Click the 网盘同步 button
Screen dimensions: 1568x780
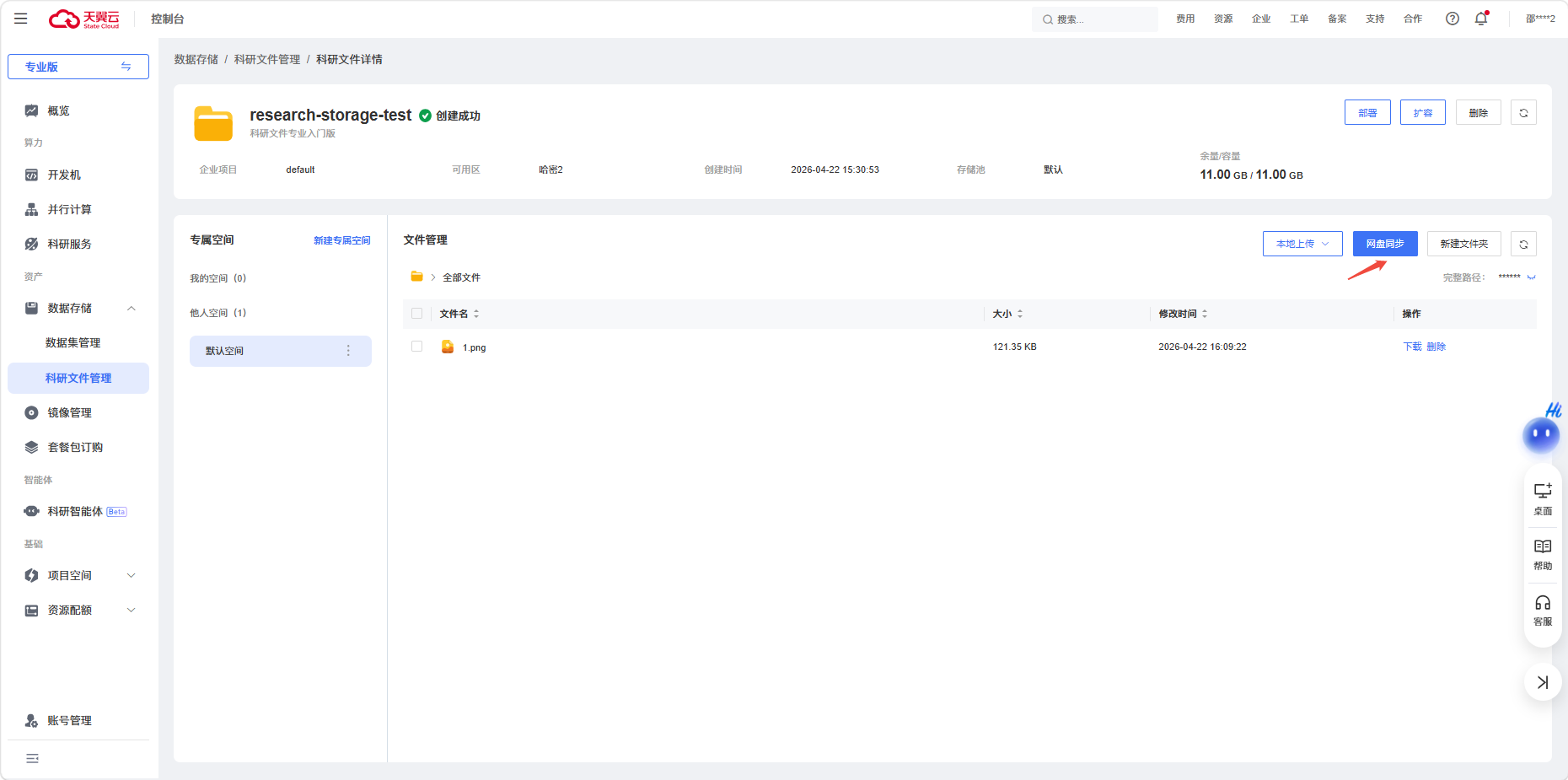[x=1385, y=244]
